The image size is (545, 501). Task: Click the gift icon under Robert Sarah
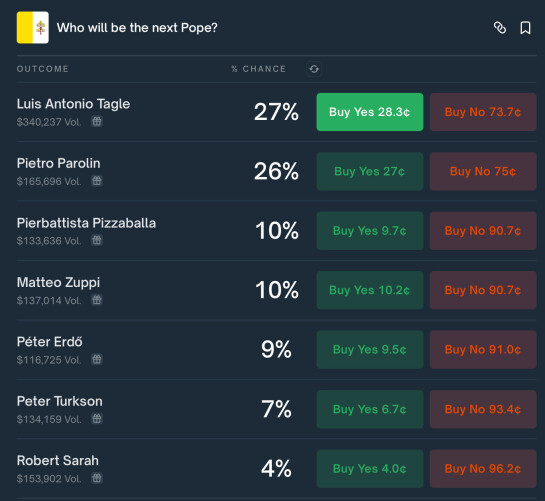tap(97, 478)
